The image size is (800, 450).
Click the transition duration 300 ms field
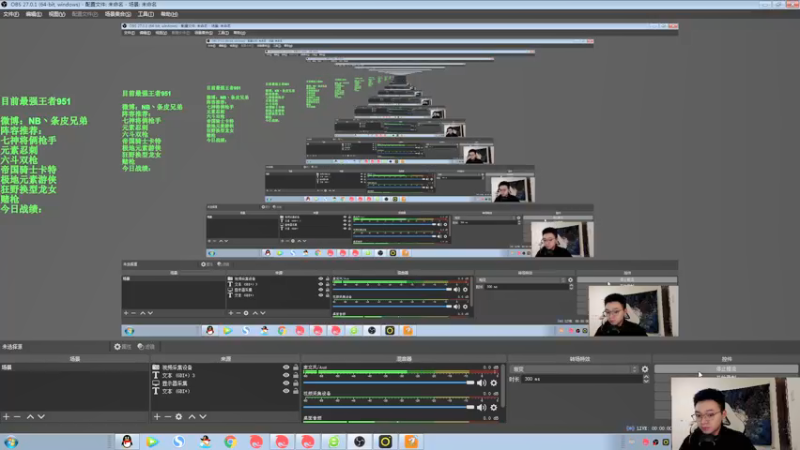582,379
